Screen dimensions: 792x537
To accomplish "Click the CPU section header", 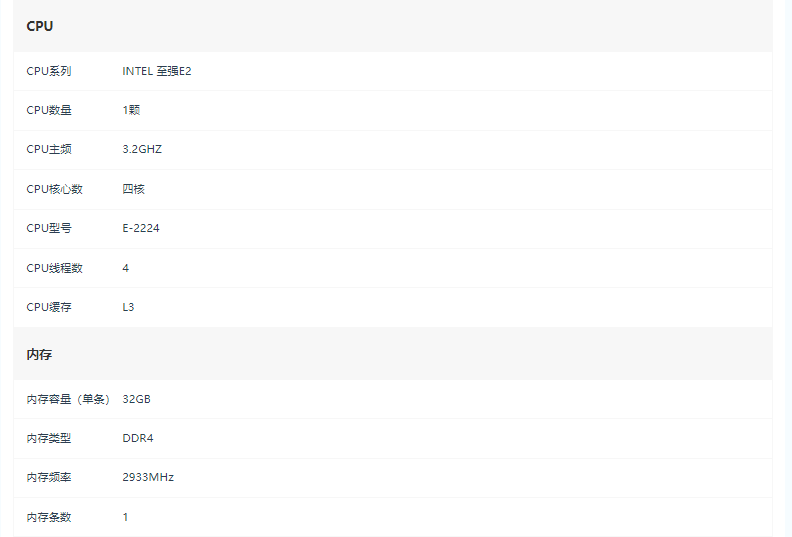I will (40, 26).
